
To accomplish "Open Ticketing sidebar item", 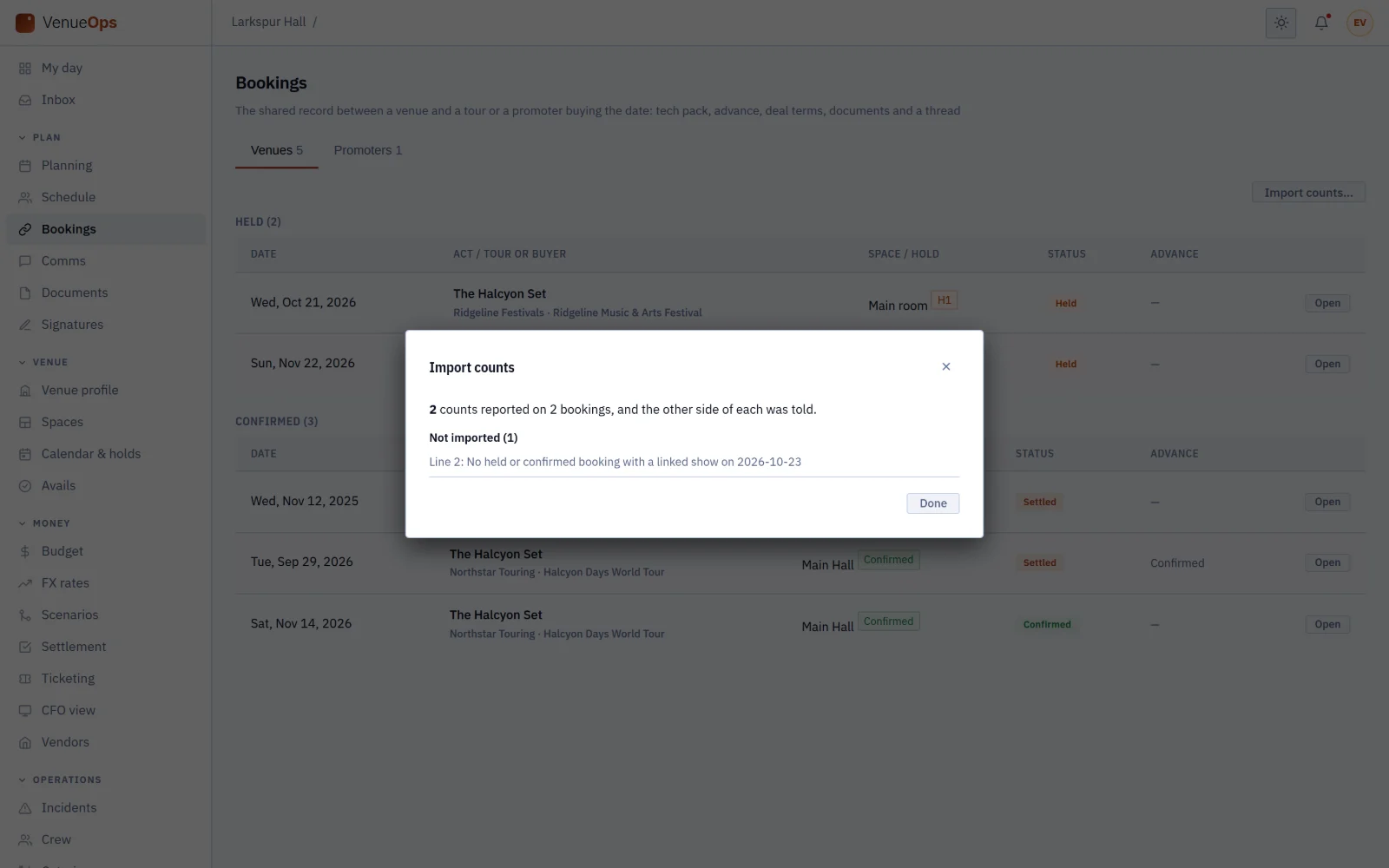I will tap(107, 679).
